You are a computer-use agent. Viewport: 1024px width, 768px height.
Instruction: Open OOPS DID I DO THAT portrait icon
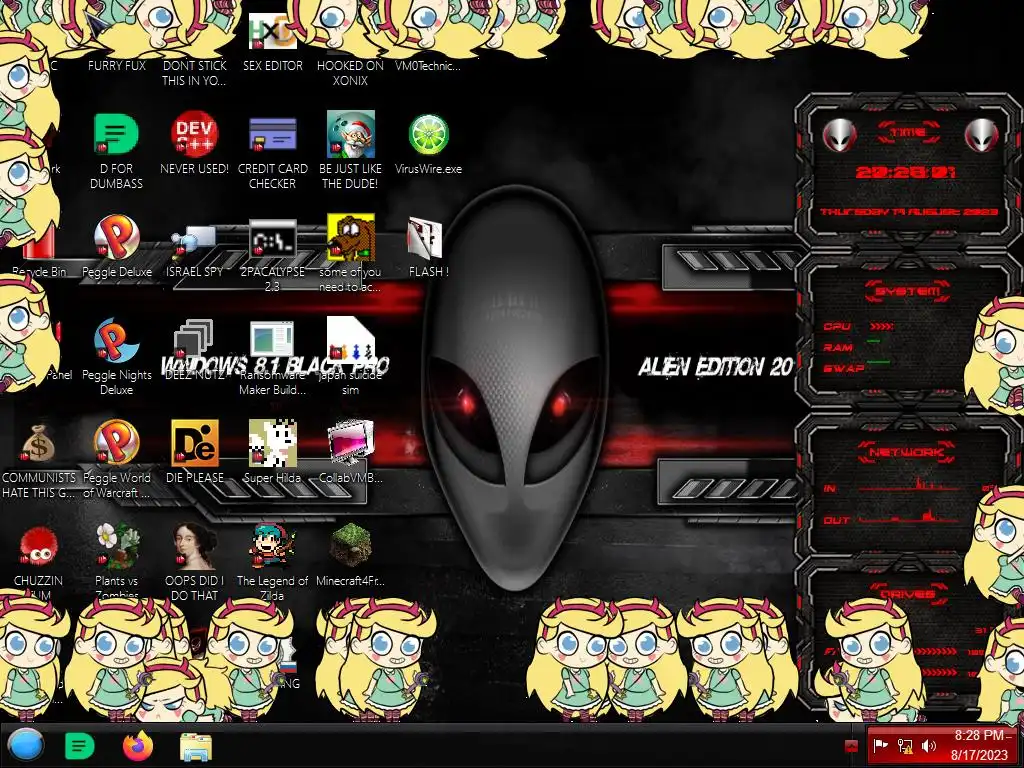194,546
